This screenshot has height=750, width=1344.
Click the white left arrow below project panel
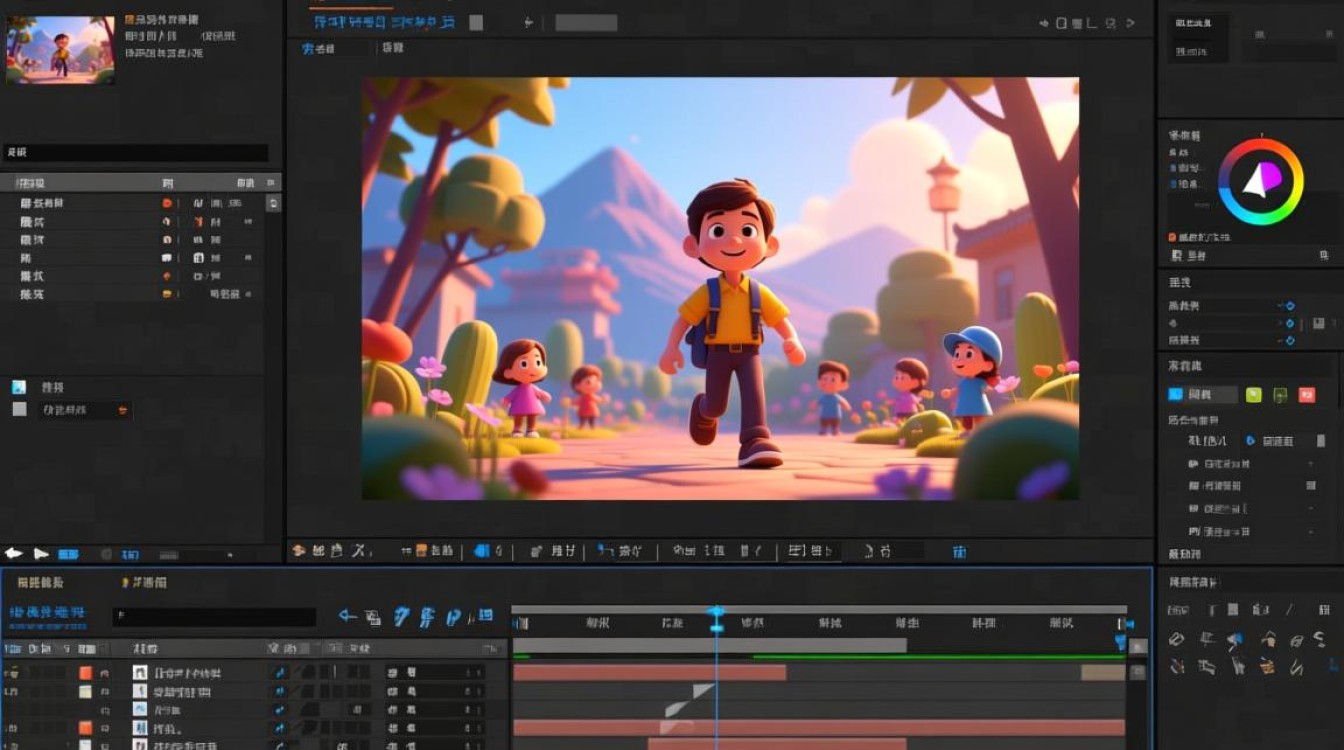tap(13, 553)
